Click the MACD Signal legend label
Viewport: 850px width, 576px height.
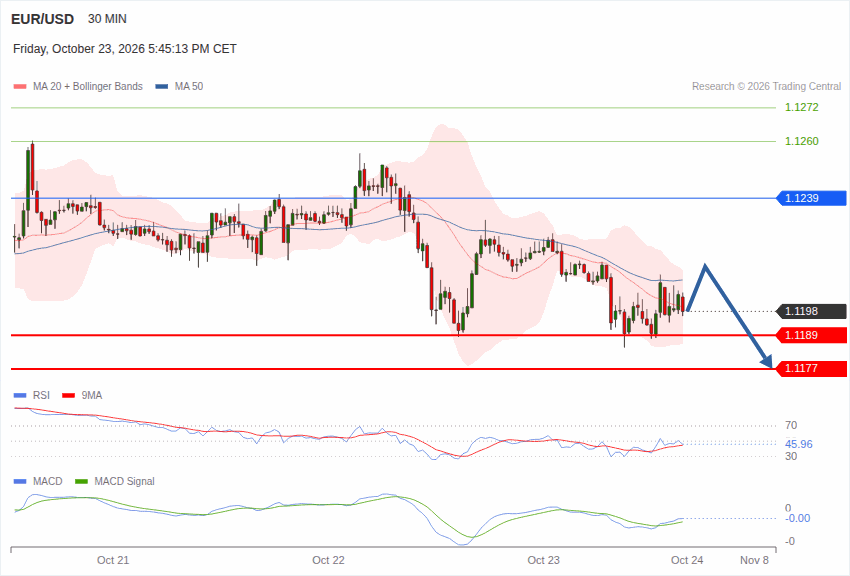pyautogui.click(x=124, y=482)
